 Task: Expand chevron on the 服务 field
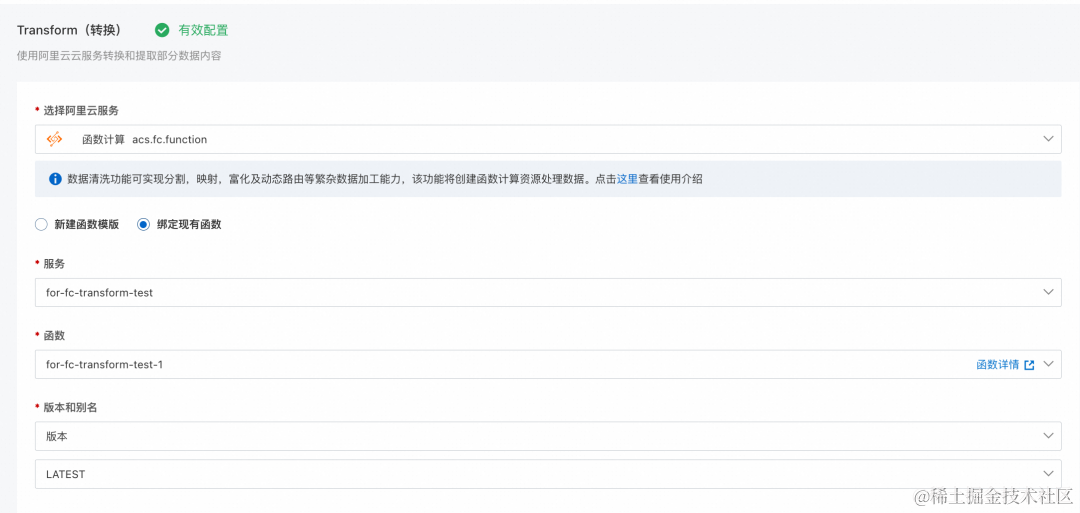click(1048, 293)
